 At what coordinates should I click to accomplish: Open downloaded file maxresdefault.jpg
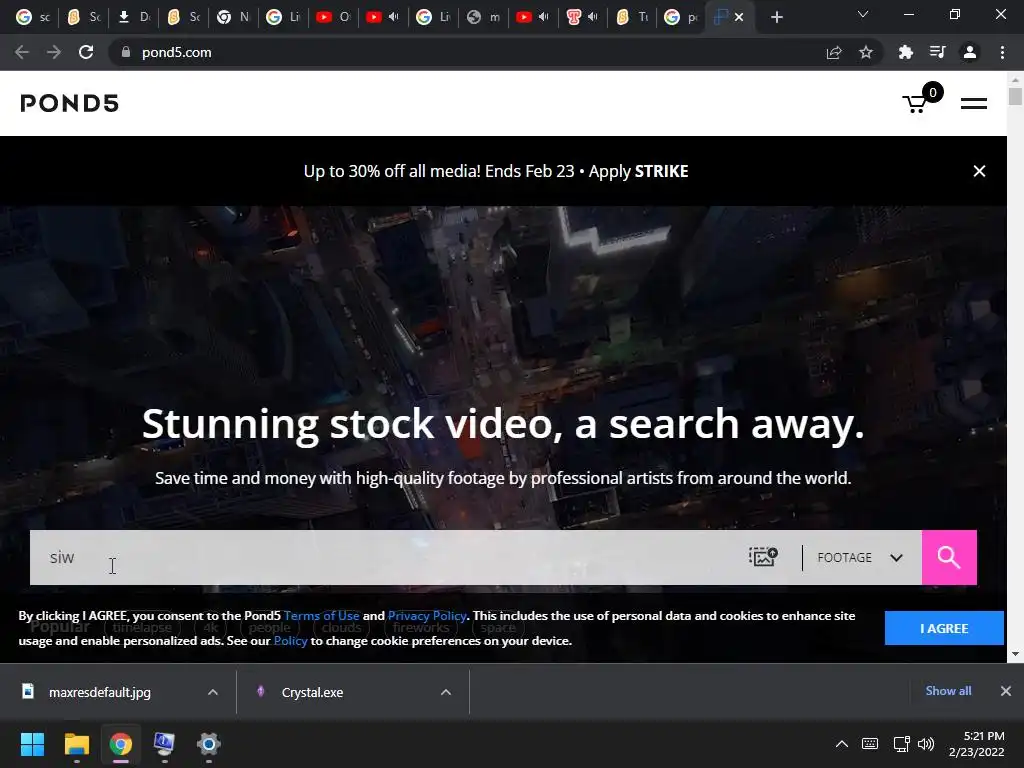point(99,692)
